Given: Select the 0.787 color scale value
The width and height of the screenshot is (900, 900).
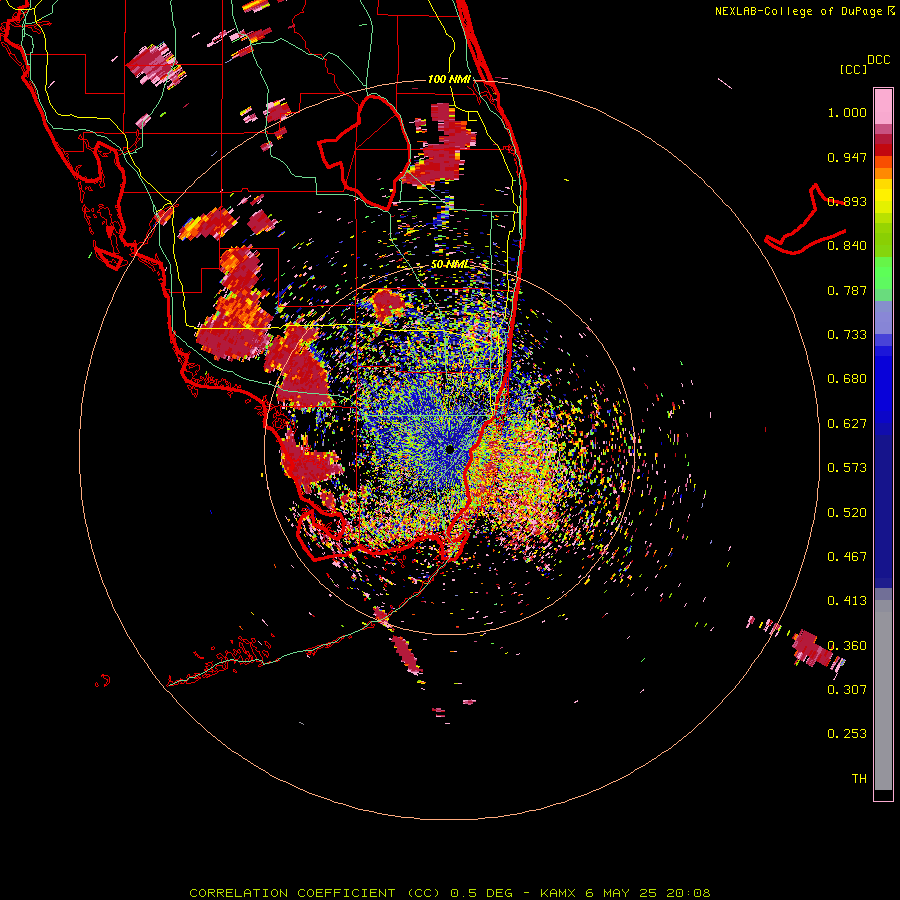Looking at the screenshot, I should (x=847, y=290).
